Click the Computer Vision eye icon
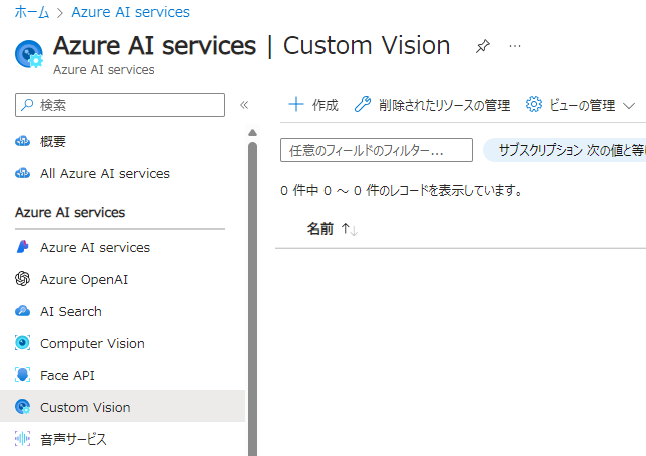Screen dimensions: 646x456 23,343
